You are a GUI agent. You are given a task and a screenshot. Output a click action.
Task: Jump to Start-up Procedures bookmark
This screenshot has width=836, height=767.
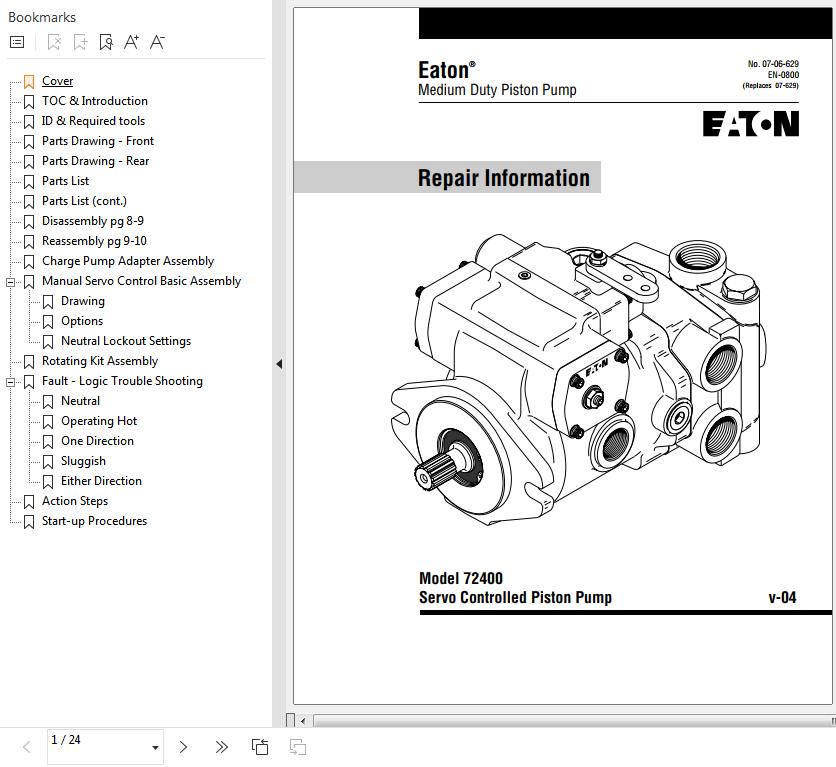pos(94,521)
